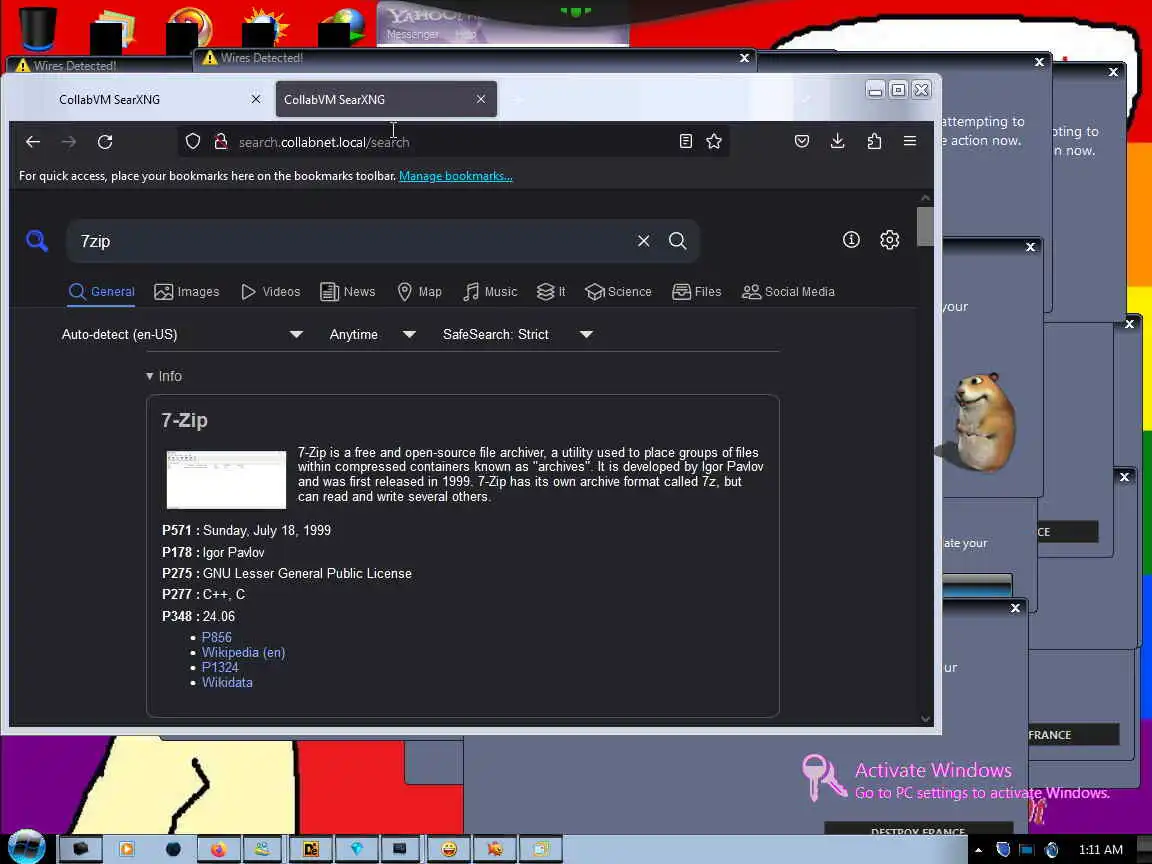Open the Wikidata link
1152x864 pixels.
[227, 683]
